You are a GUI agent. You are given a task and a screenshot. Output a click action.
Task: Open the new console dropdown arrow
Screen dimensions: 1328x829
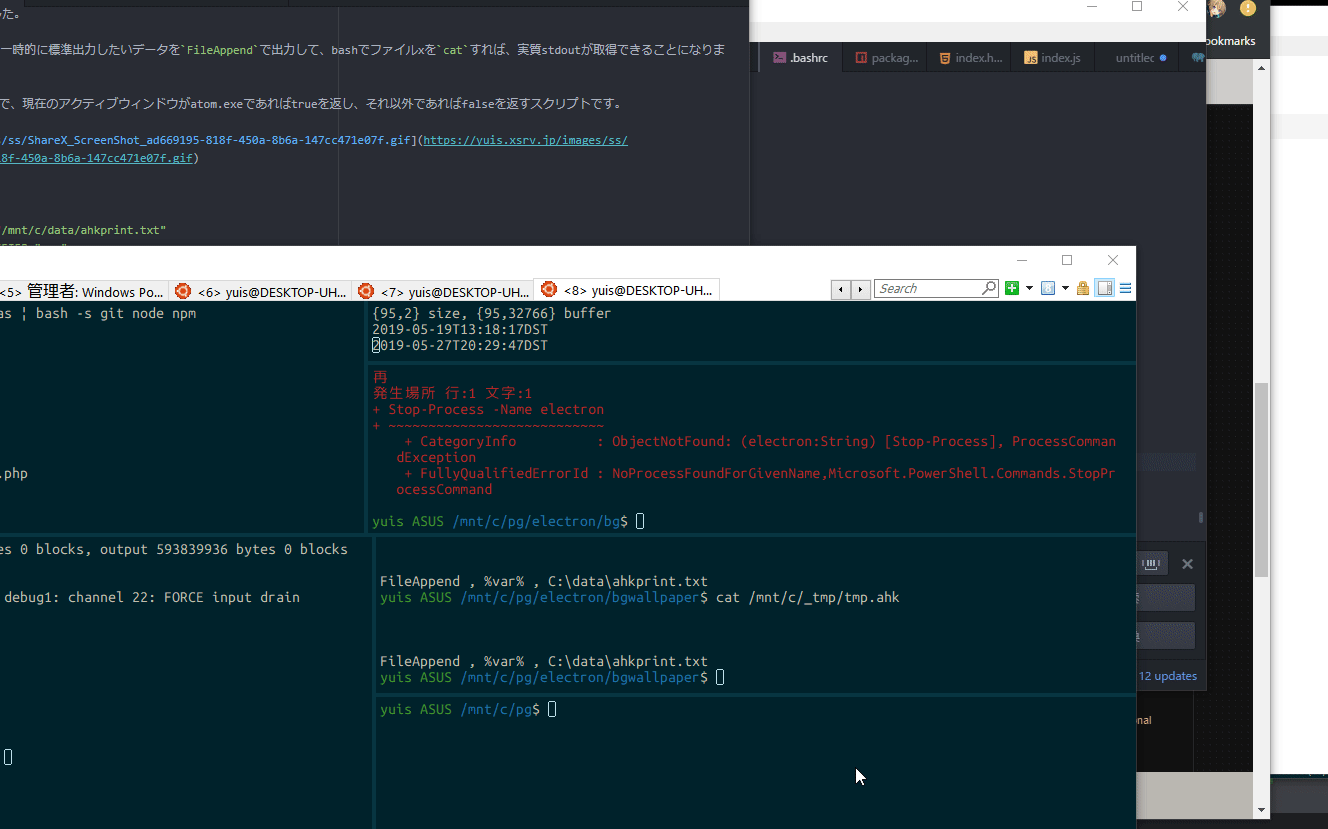pyautogui.click(x=1028, y=289)
